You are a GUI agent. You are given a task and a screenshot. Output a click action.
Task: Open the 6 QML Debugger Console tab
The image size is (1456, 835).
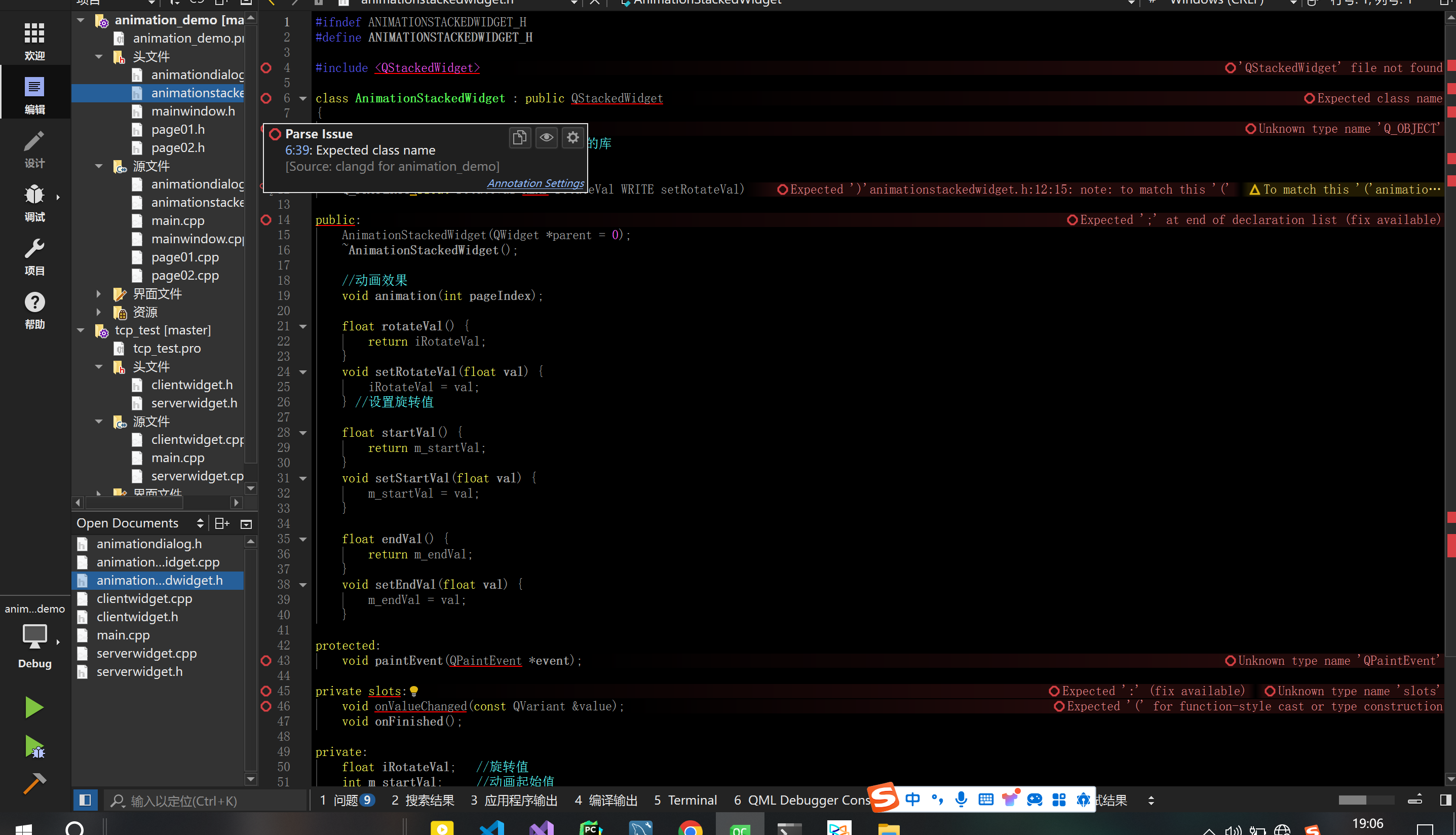coord(801,800)
